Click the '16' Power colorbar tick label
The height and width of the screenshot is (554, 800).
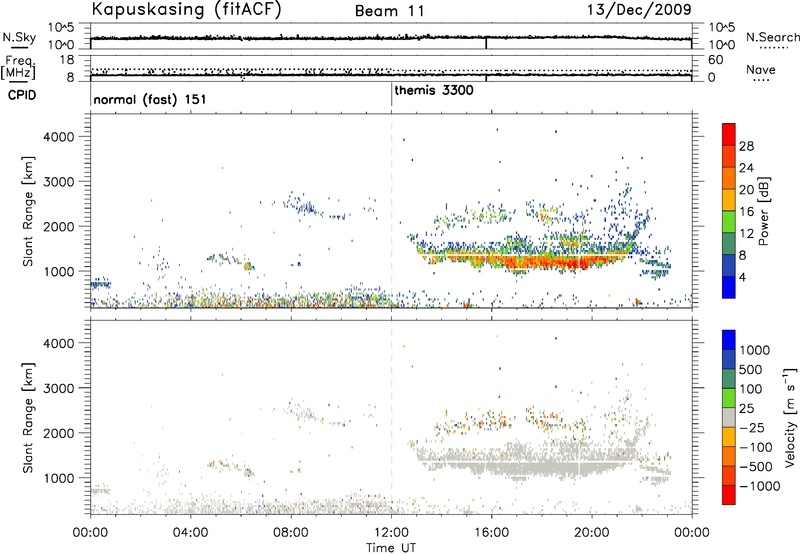[x=746, y=212]
